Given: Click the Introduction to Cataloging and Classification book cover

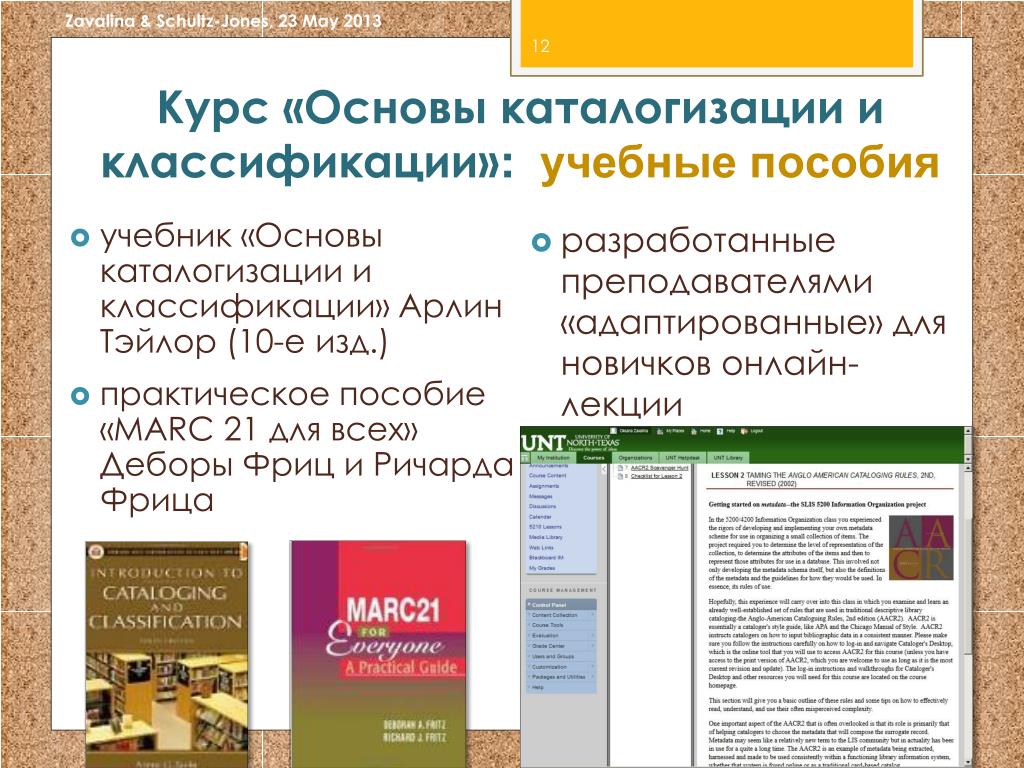Looking at the screenshot, I should [x=167, y=654].
